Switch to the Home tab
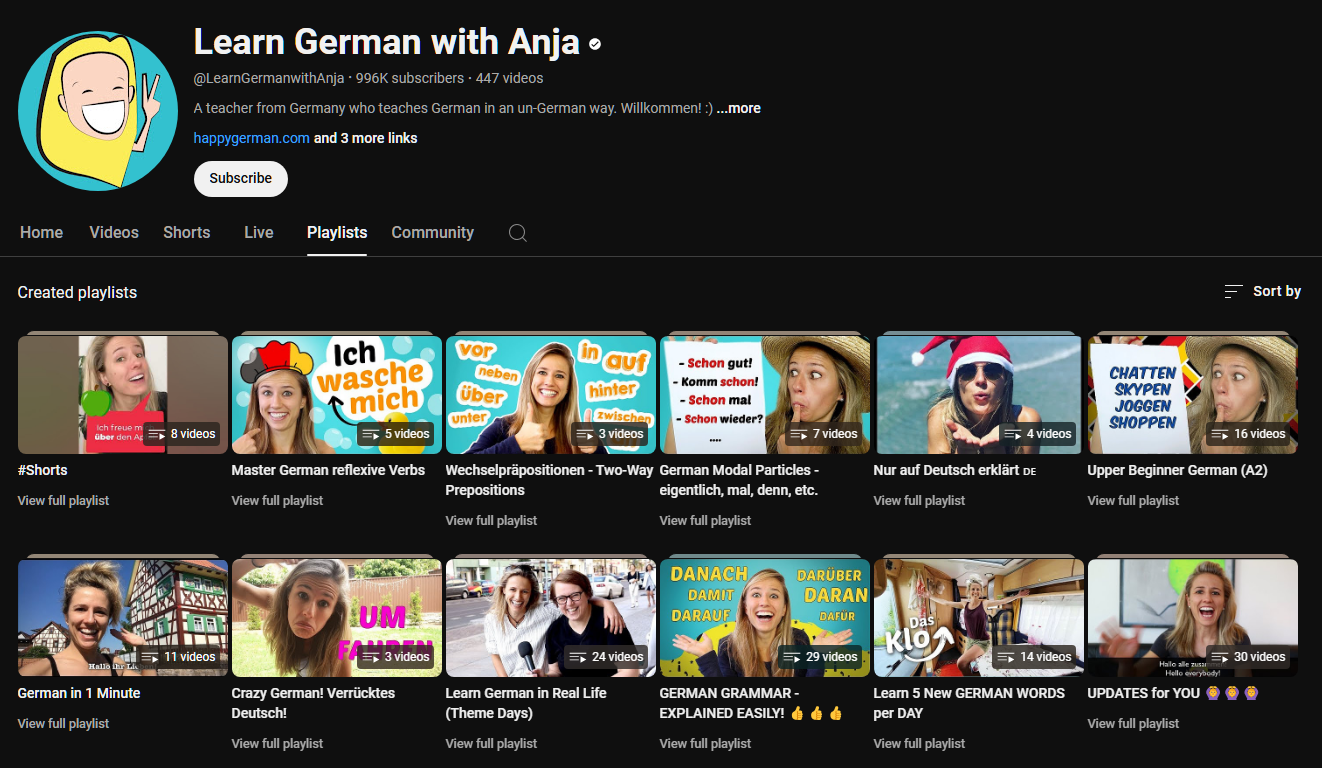1322x768 pixels. coord(41,232)
